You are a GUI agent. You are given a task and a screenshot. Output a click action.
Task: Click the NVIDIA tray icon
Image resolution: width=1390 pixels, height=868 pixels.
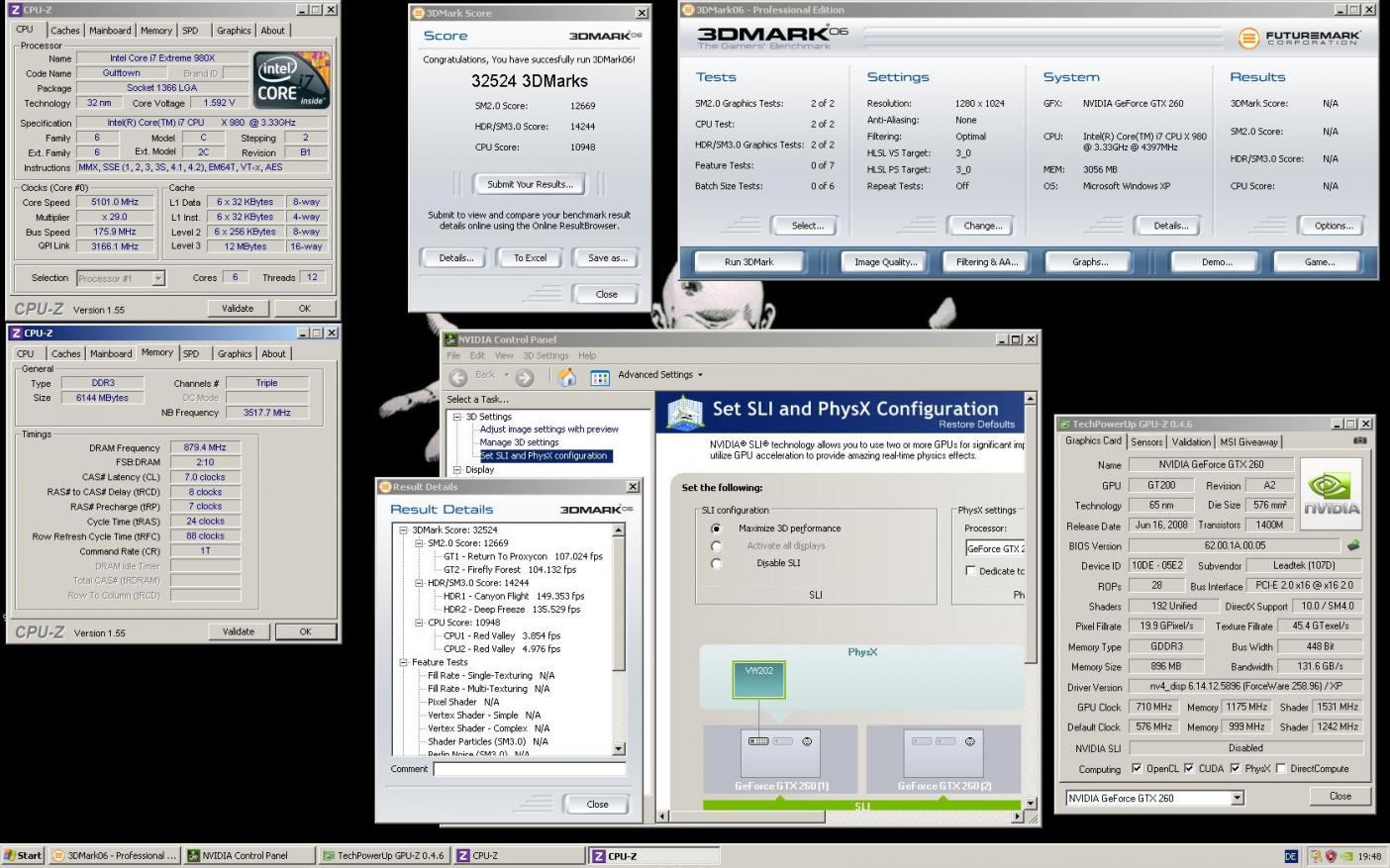point(1345,856)
